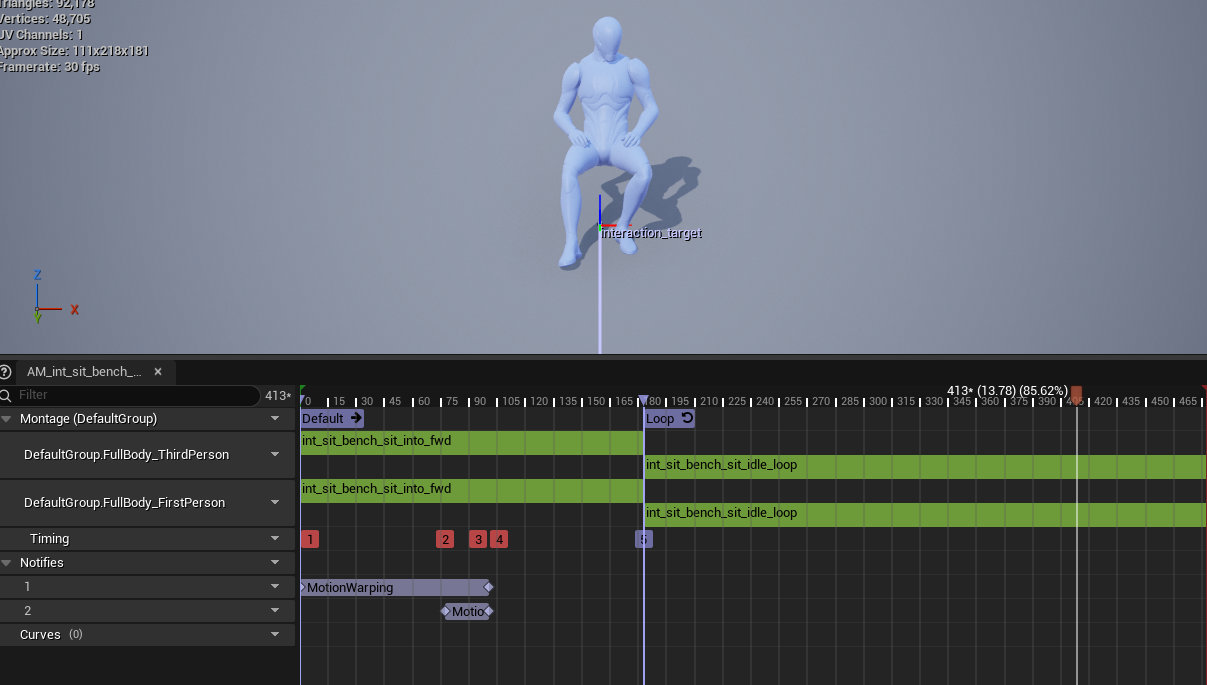Select timing marker number 2
This screenshot has width=1207, height=685.
coord(445,539)
